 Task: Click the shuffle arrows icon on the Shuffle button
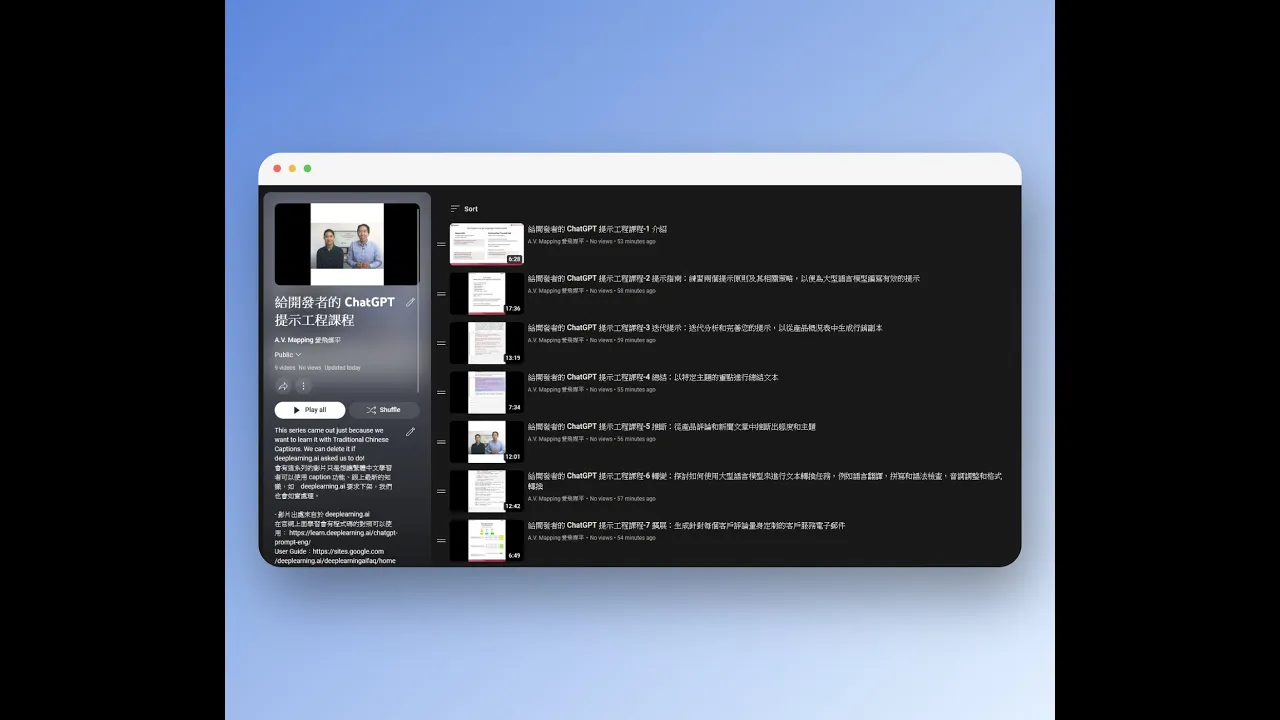(370, 410)
